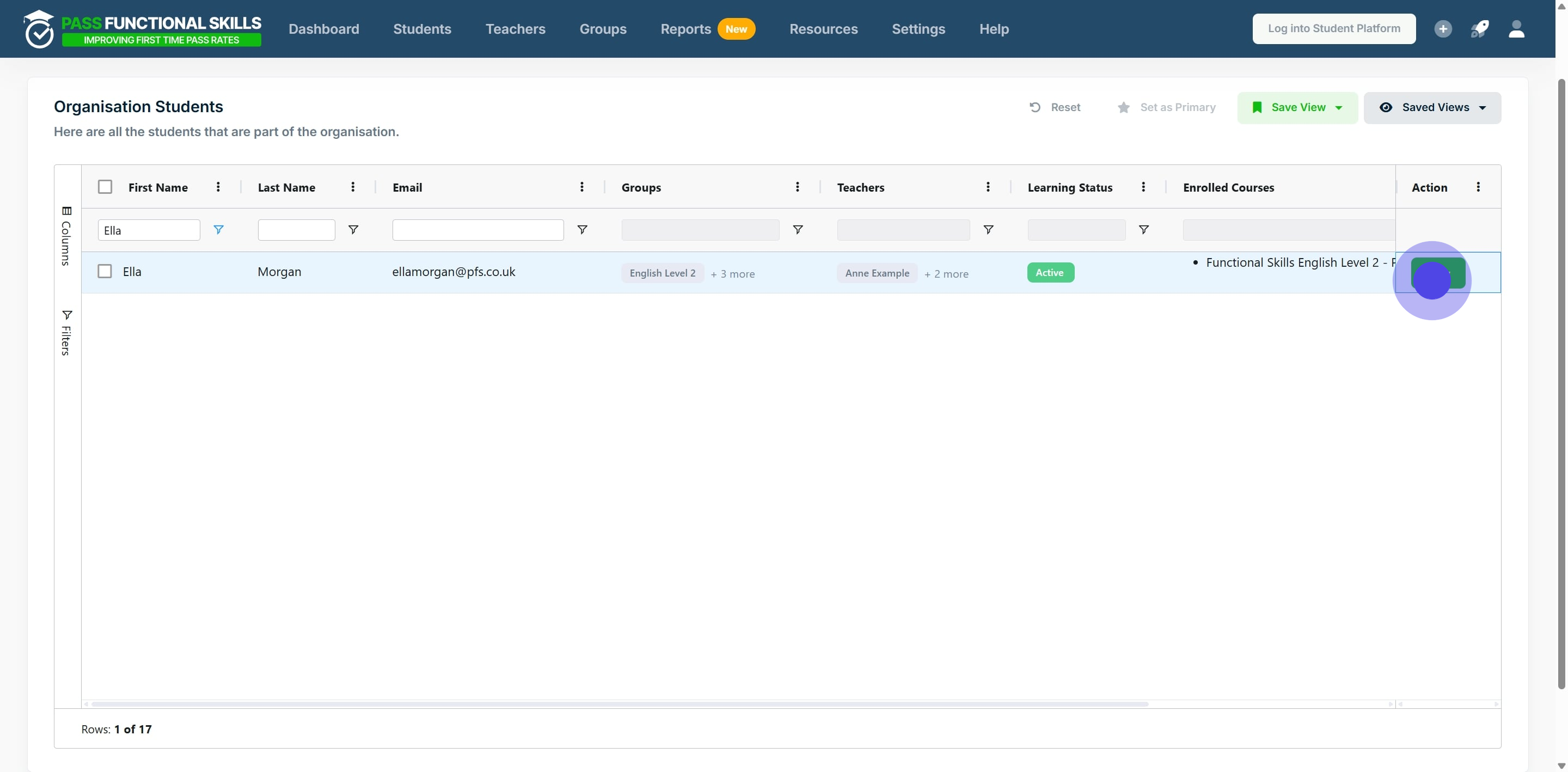
Task: Click the Email column filter icon
Action: click(582, 230)
